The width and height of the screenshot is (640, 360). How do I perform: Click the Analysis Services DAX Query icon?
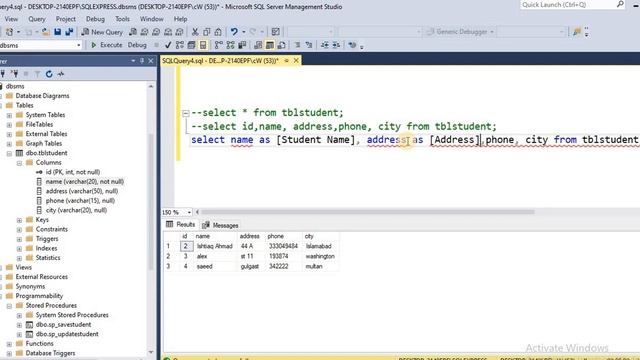pos(179,32)
